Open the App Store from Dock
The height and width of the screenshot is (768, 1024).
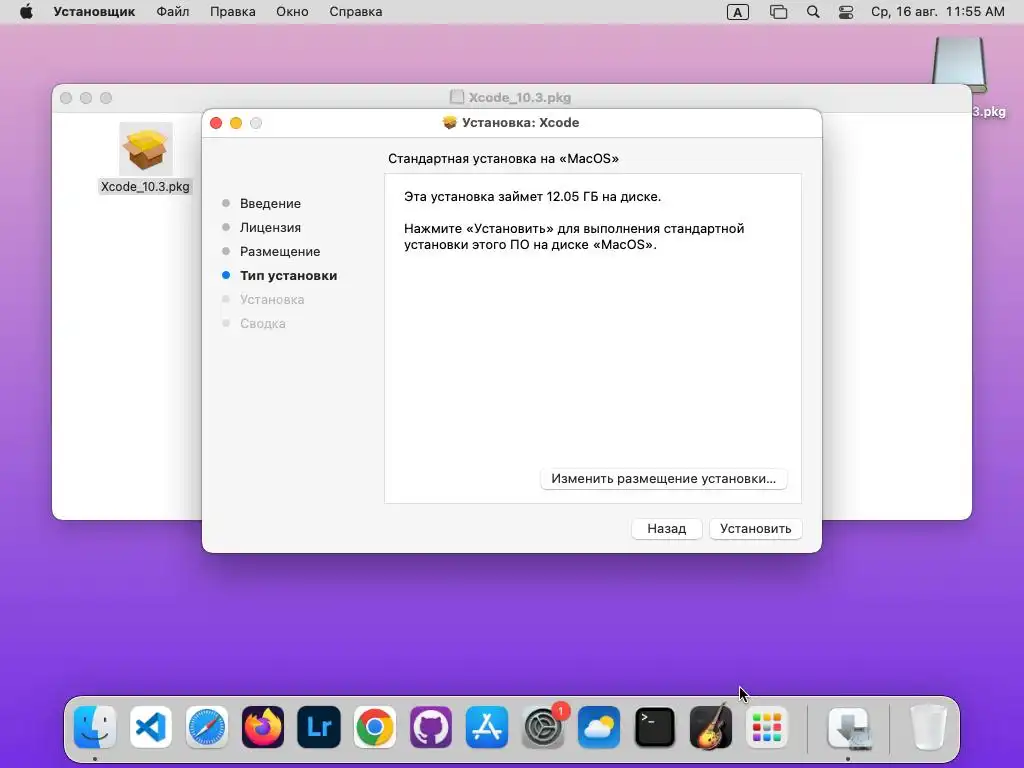click(x=487, y=727)
